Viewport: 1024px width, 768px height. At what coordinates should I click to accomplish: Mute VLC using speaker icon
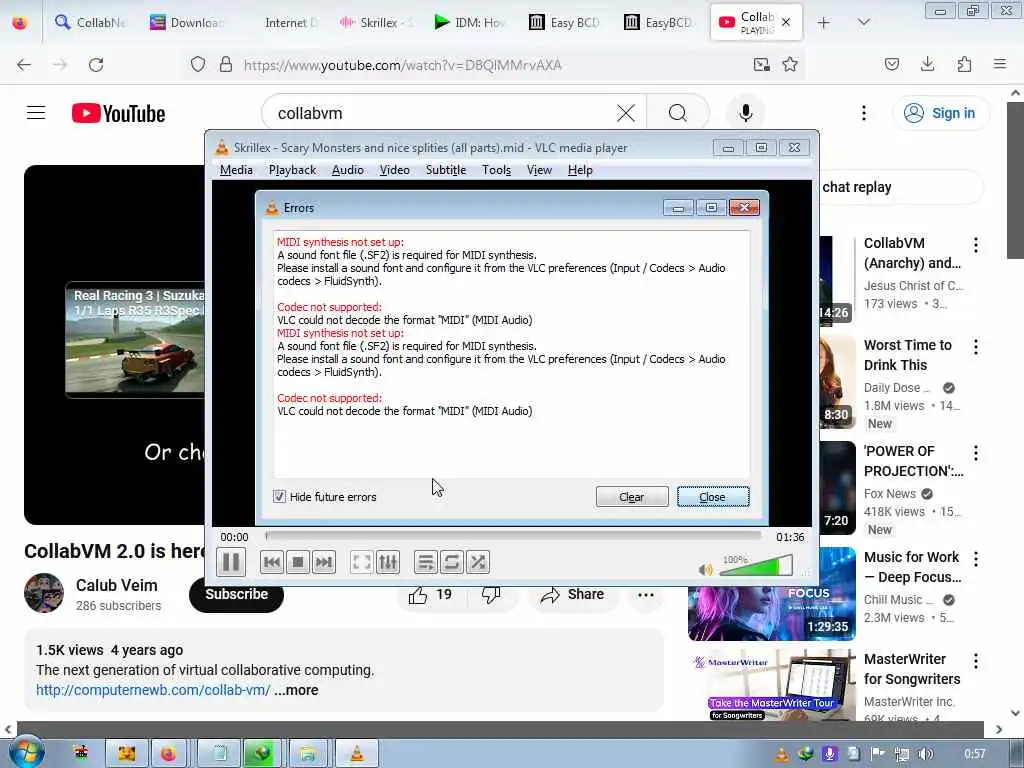tap(705, 569)
